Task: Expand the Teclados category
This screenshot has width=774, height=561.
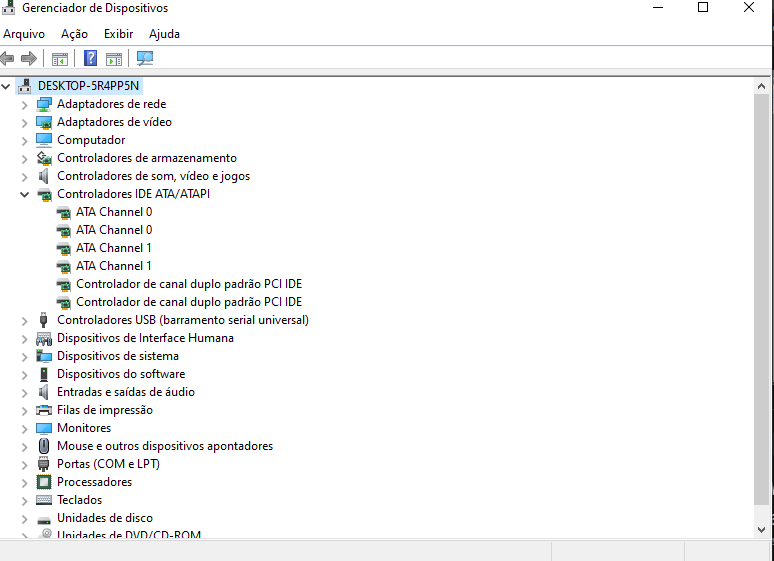Action: (25, 500)
